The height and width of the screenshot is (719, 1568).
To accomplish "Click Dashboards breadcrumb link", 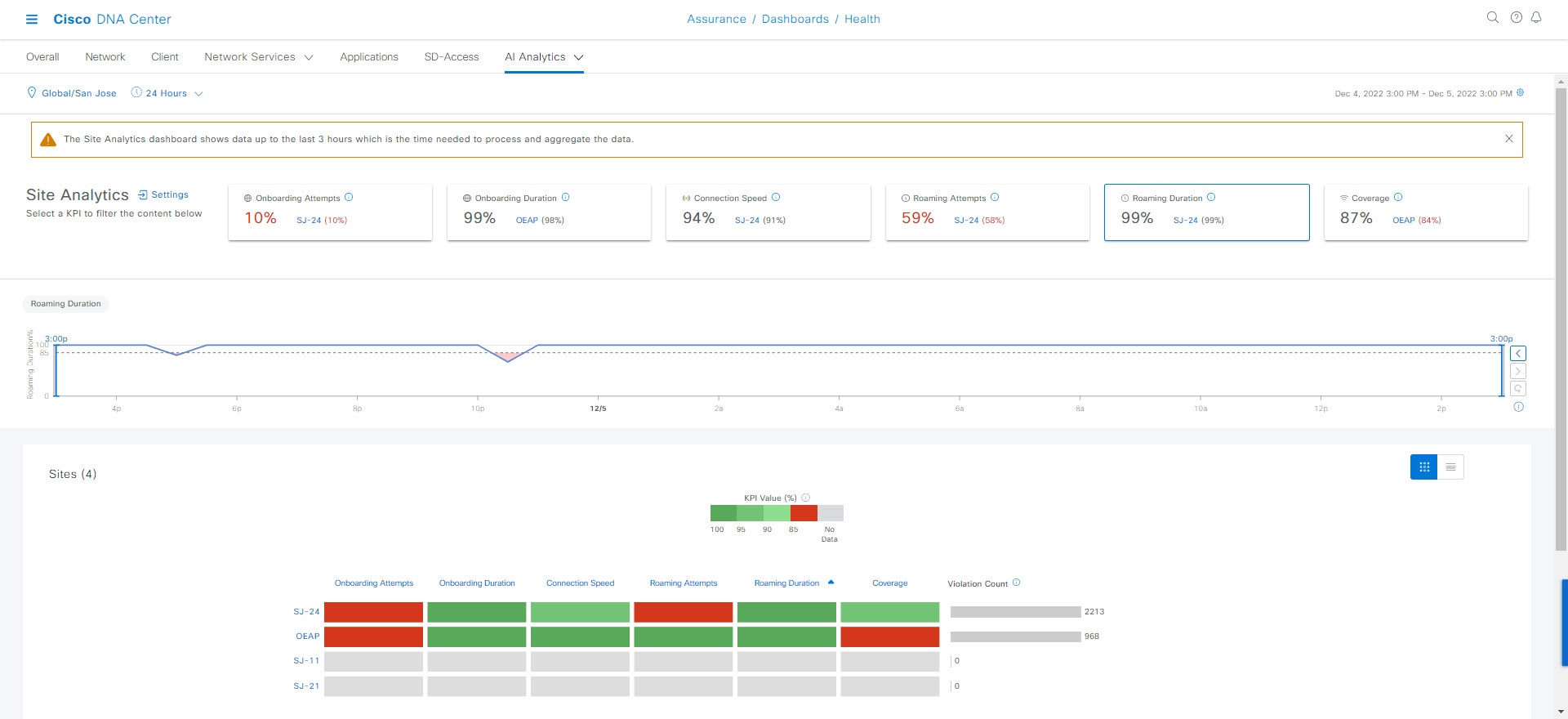I will [795, 19].
